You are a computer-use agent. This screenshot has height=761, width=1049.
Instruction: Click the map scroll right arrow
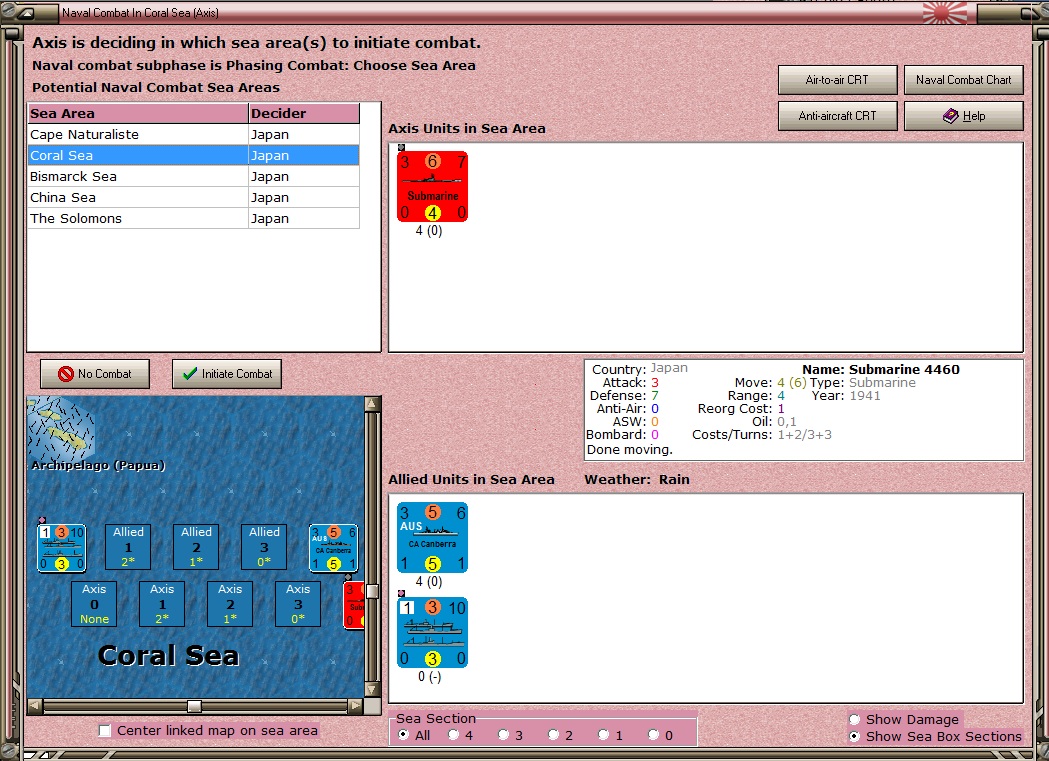(356, 705)
